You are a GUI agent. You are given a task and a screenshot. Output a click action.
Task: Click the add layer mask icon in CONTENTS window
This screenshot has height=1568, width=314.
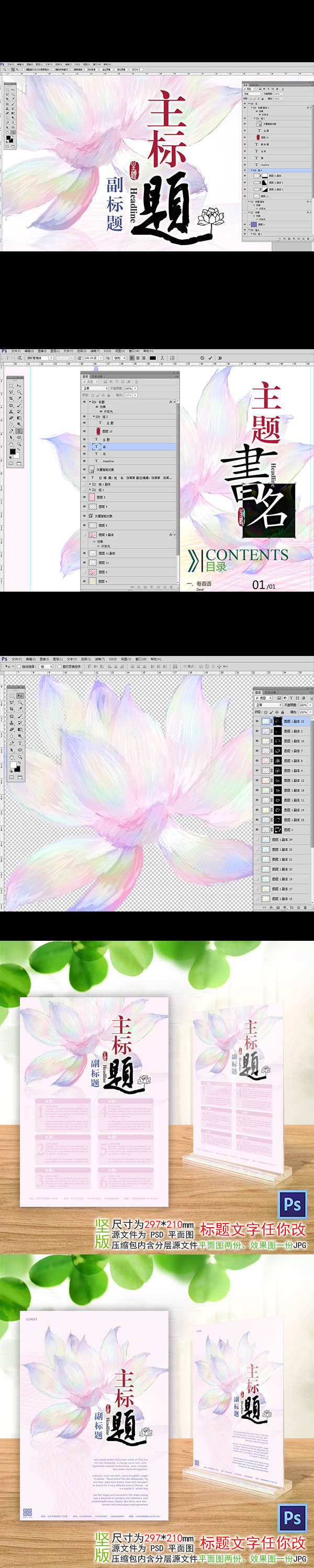[145, 587]
